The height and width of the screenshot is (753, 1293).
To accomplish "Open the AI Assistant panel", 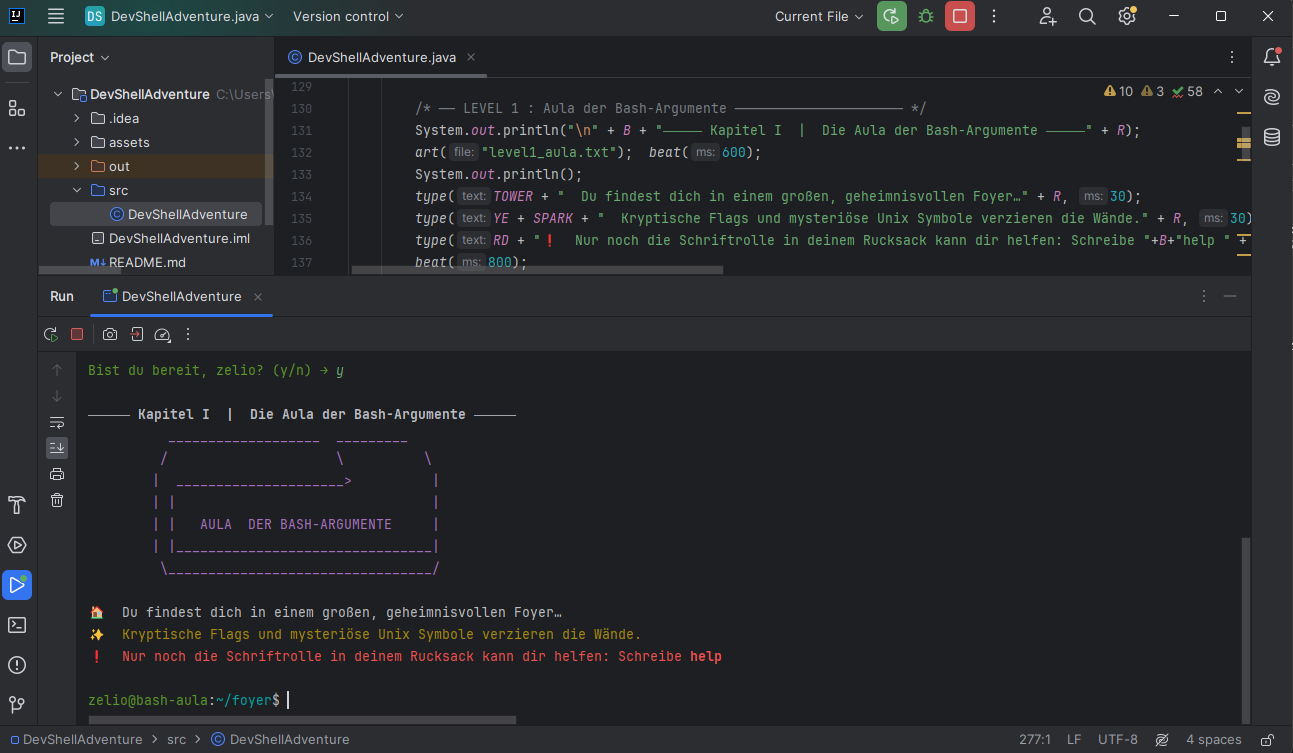I will pyautogui.click(x=1271, y=97).
